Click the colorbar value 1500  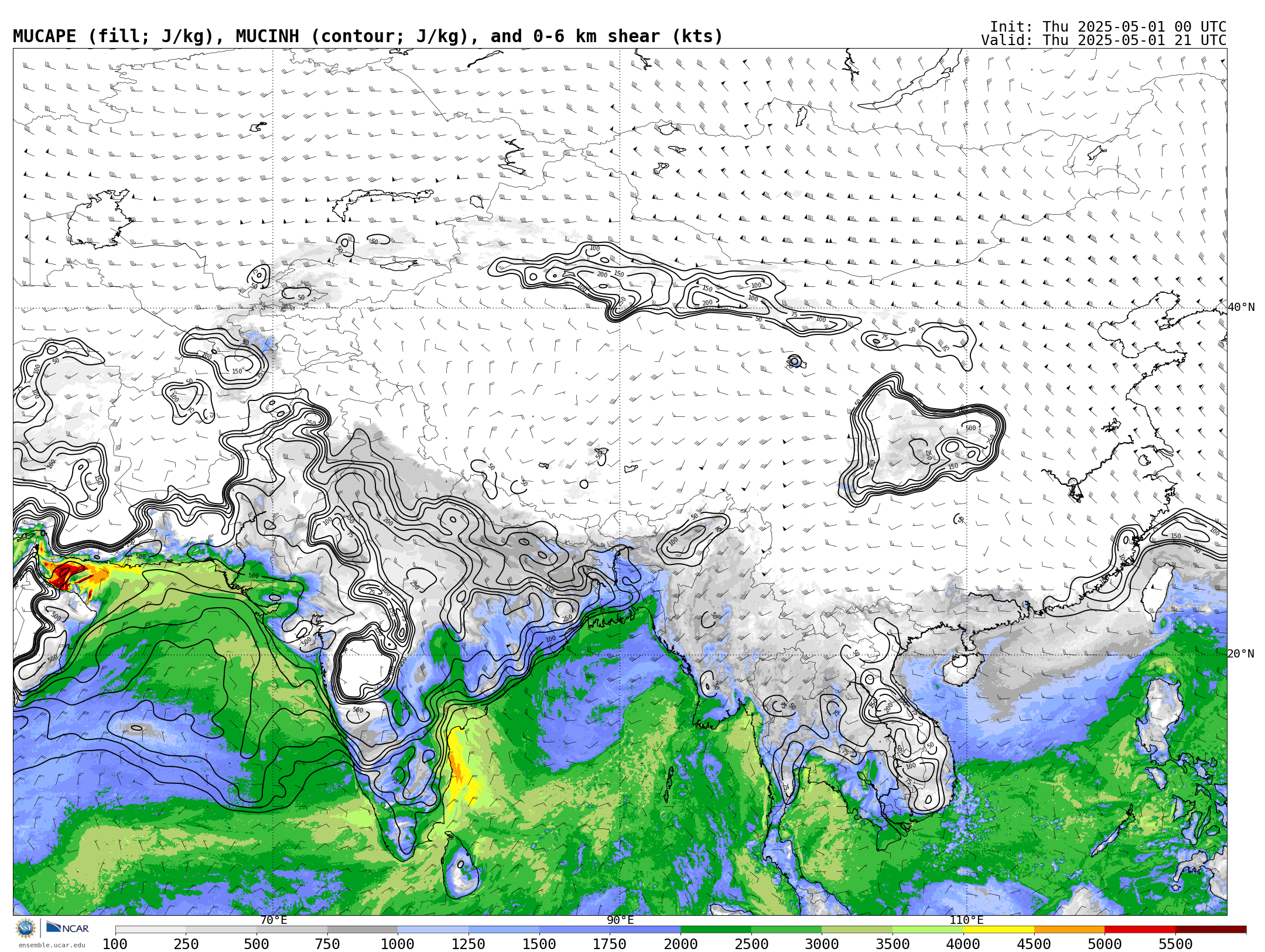tap(539, 944)
